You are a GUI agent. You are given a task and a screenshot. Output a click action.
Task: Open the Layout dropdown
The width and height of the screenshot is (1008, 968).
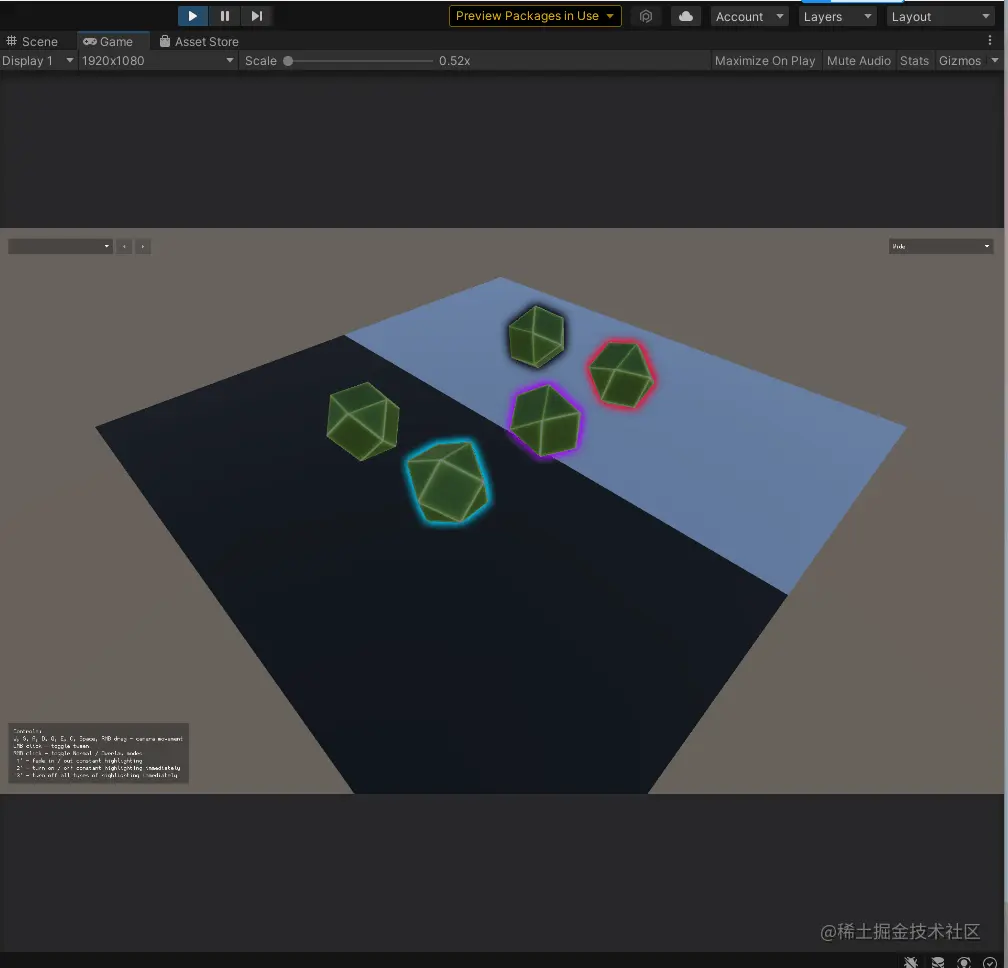[x=940, y=17]
